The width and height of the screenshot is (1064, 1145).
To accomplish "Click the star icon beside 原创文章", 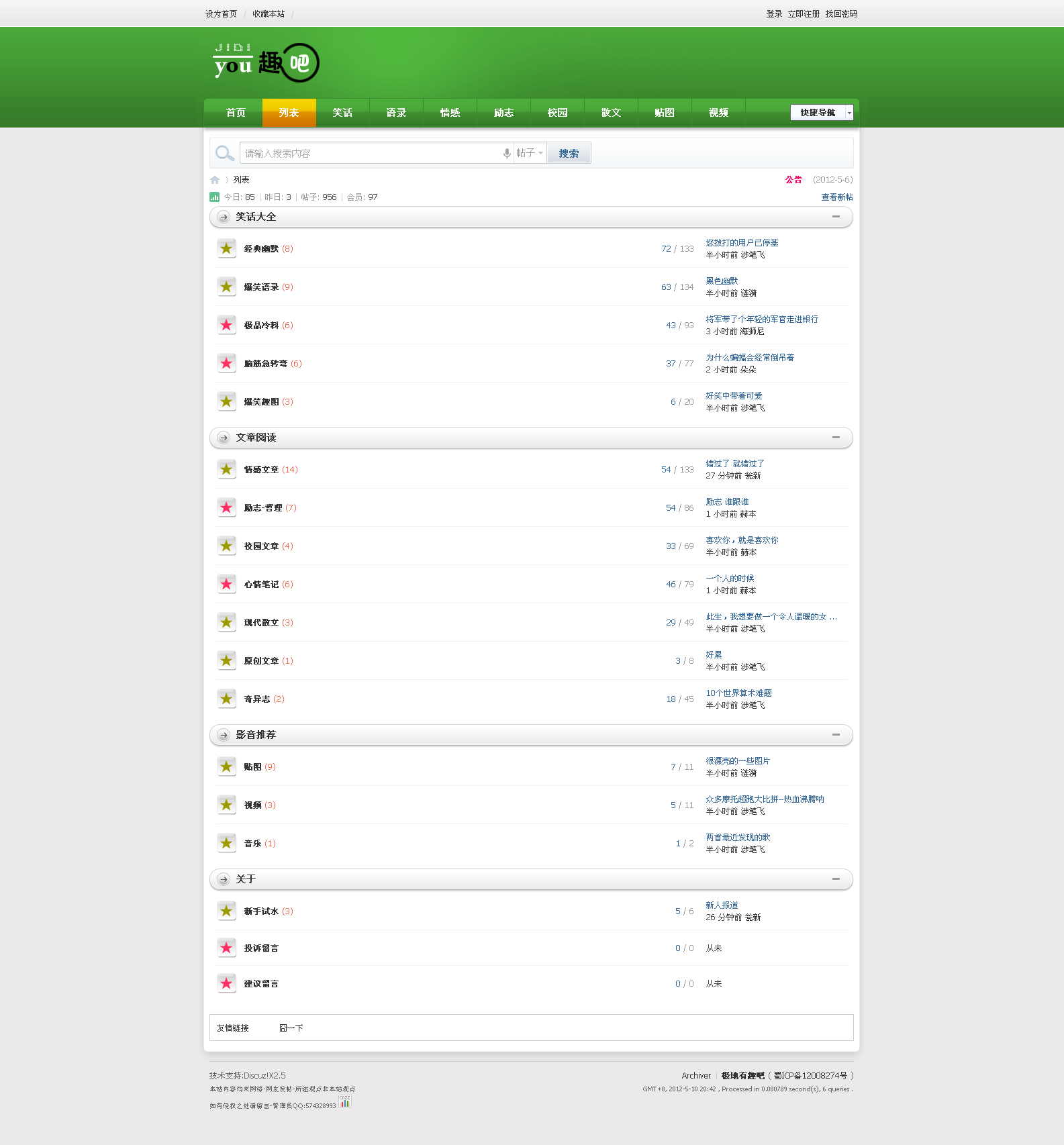I will (226, 660).
